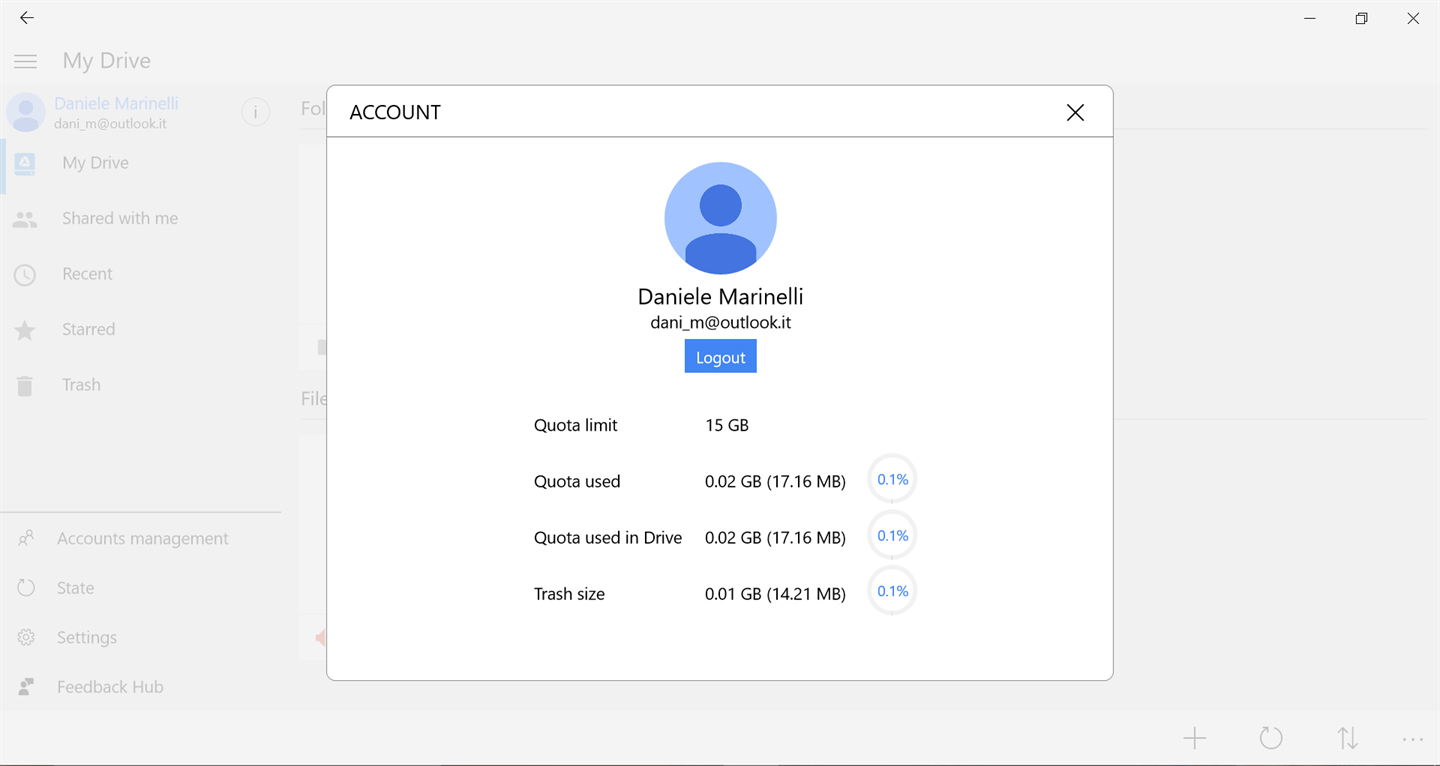This screenshot has height=766, width=1440.
Task: Click the large profile avatar in the dialog
Action: tap(720, 218)
